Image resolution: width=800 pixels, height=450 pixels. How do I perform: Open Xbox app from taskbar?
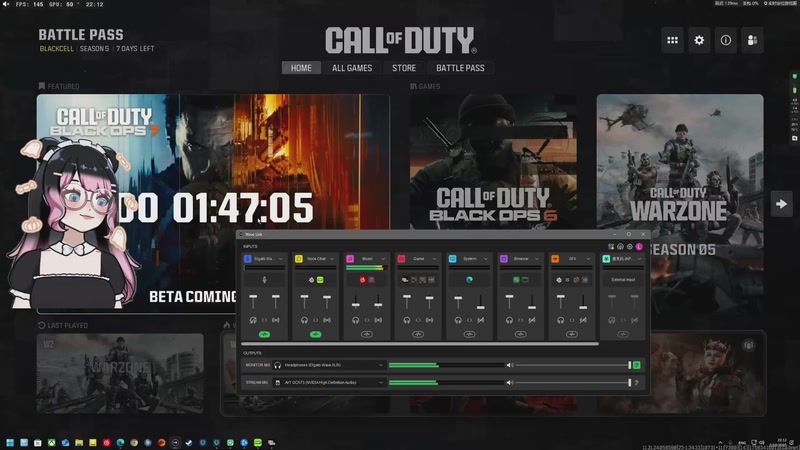(x=52, y=443)
